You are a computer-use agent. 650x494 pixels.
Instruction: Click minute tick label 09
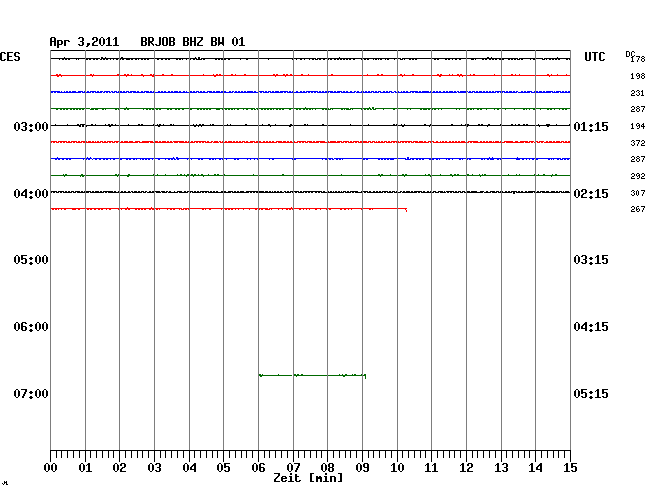click(x=362, y=468)
